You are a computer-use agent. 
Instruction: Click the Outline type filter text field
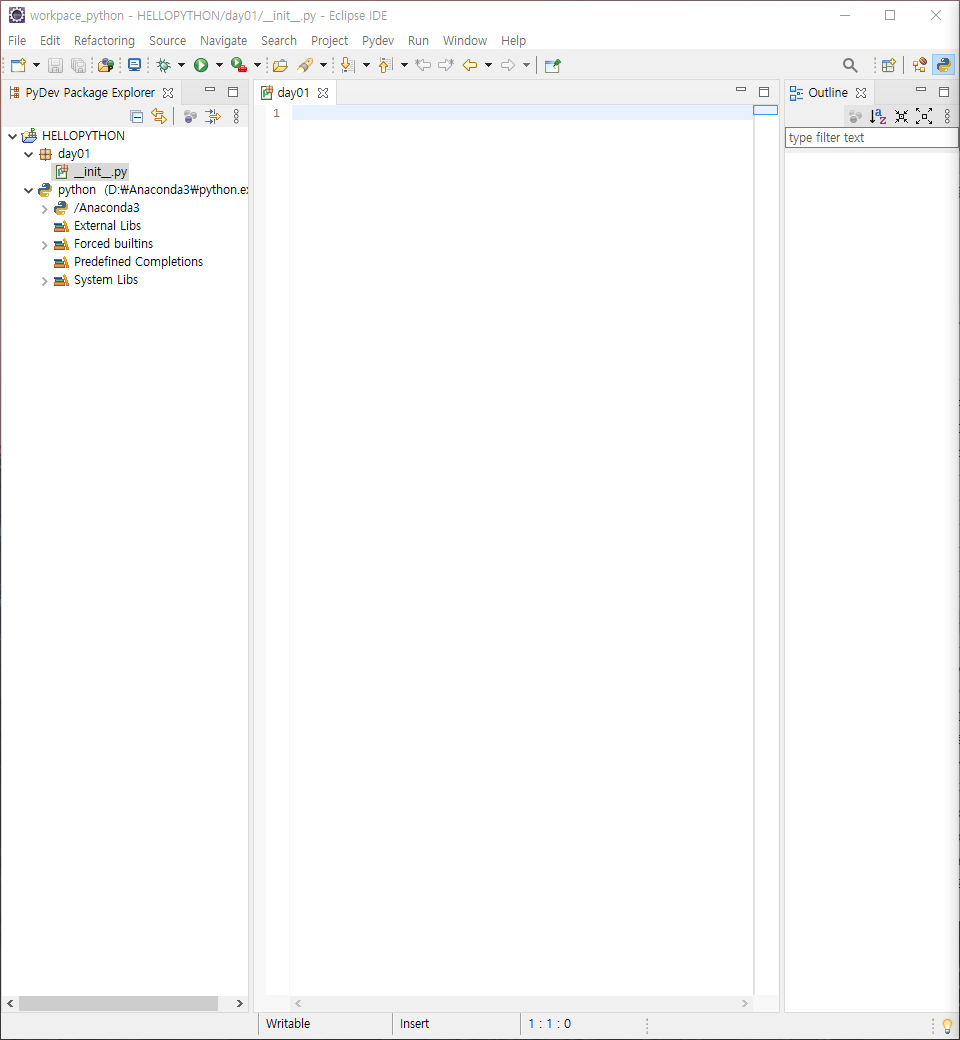(x=872, y=137)
